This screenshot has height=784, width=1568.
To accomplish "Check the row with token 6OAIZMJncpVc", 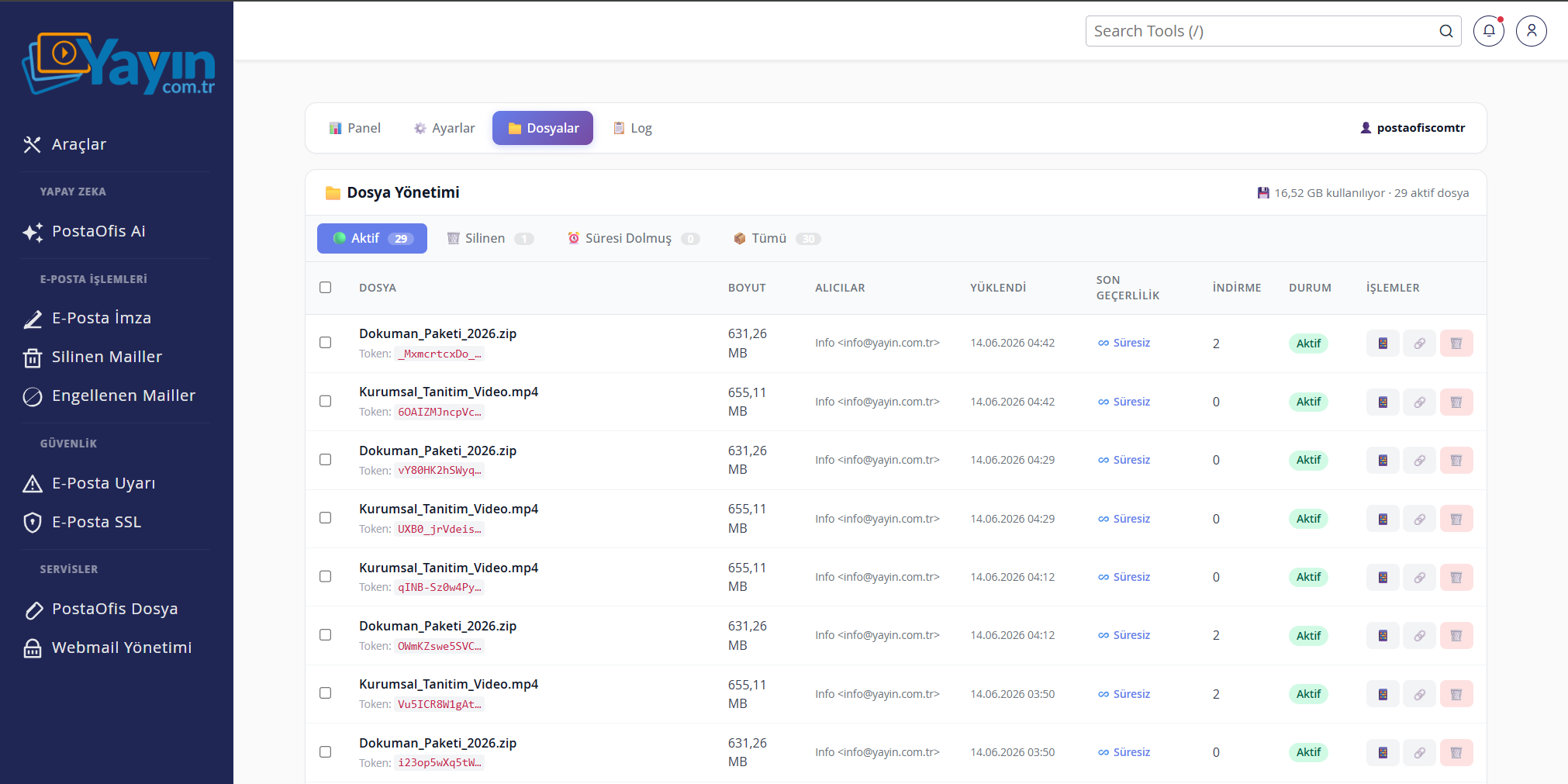I will pyautogui.click(x=326, y=401).
